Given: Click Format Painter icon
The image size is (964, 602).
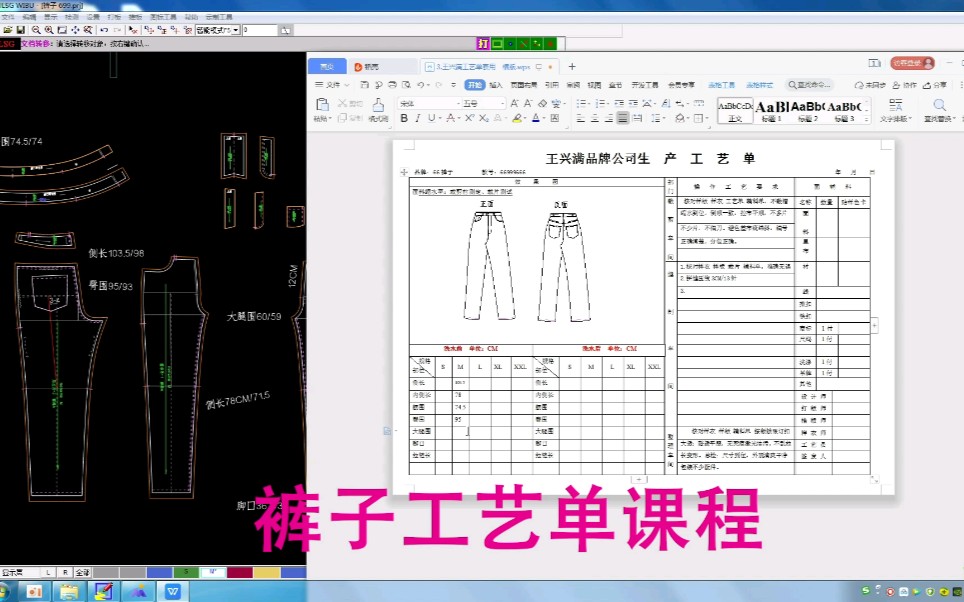Looking at the screenshot, I should 378,105.
